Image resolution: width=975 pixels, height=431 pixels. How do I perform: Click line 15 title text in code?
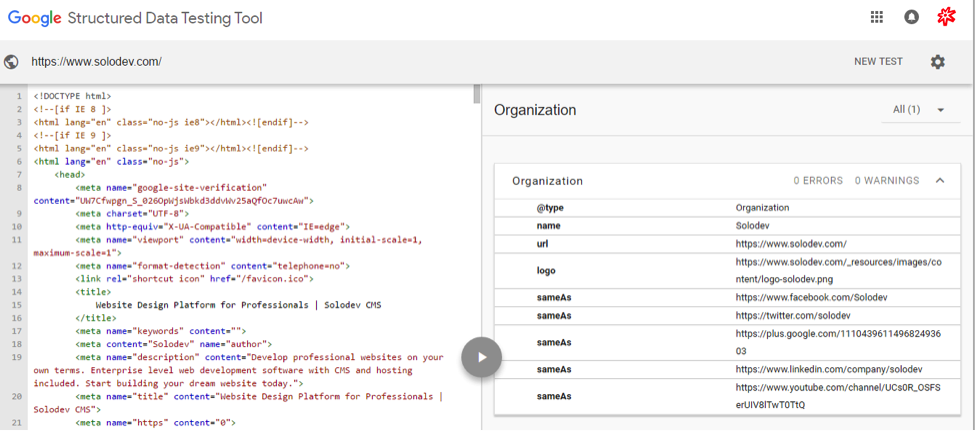[x=238, y=304]
